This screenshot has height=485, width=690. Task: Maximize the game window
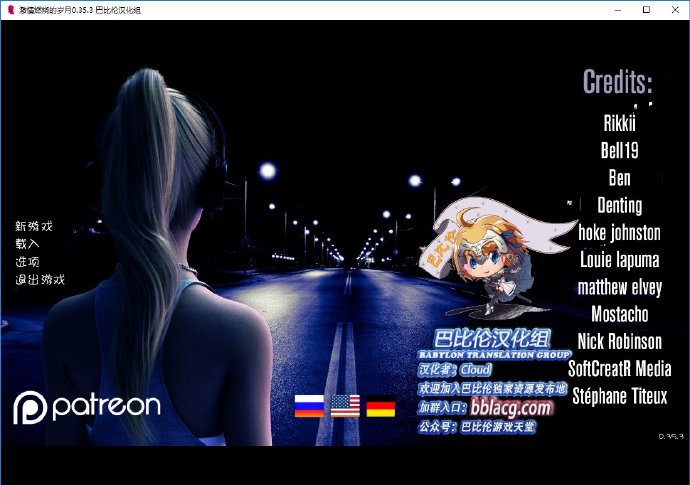646,10
